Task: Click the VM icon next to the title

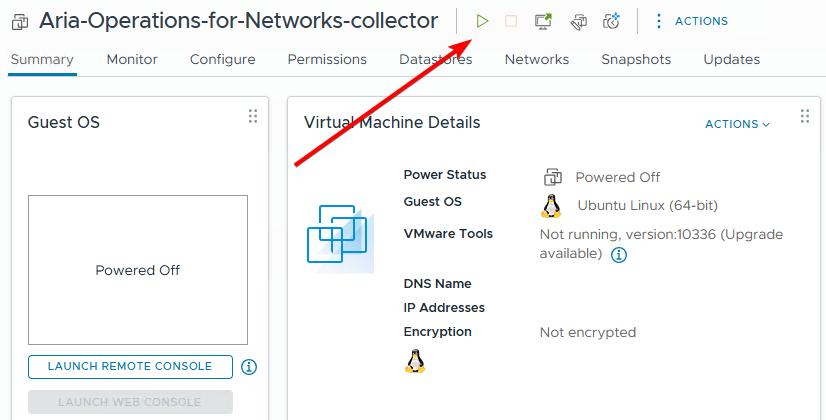Action: [19, 22]
